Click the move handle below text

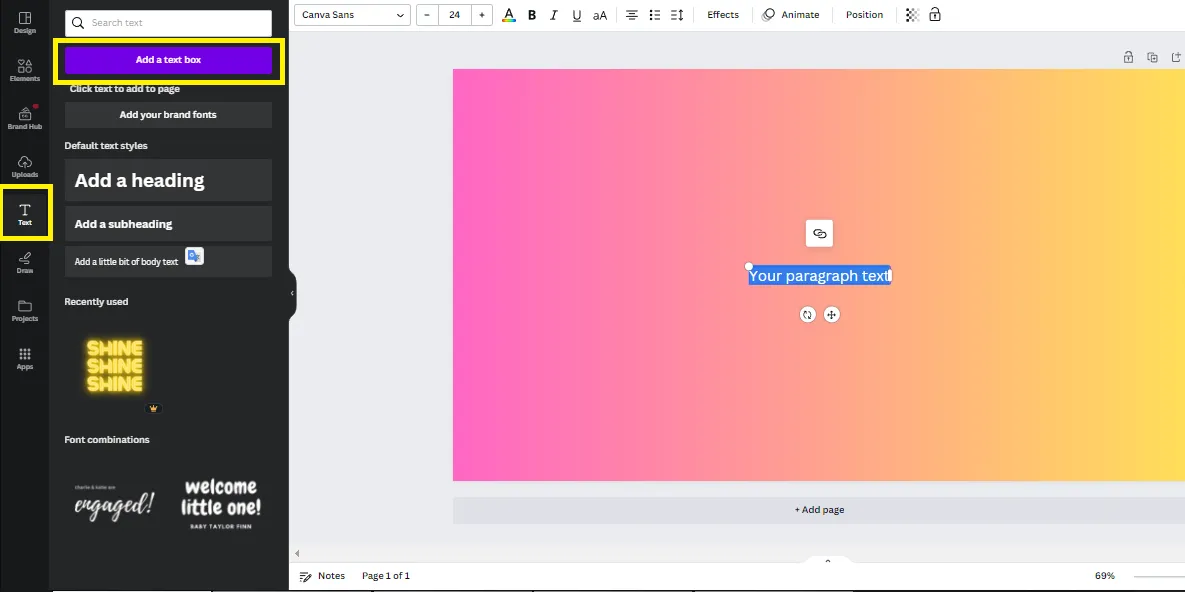point(831,315)
